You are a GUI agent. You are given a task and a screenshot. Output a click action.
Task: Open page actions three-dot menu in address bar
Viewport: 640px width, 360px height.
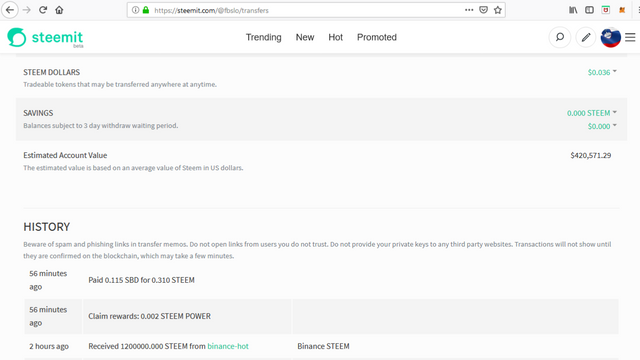coord(469,10)
